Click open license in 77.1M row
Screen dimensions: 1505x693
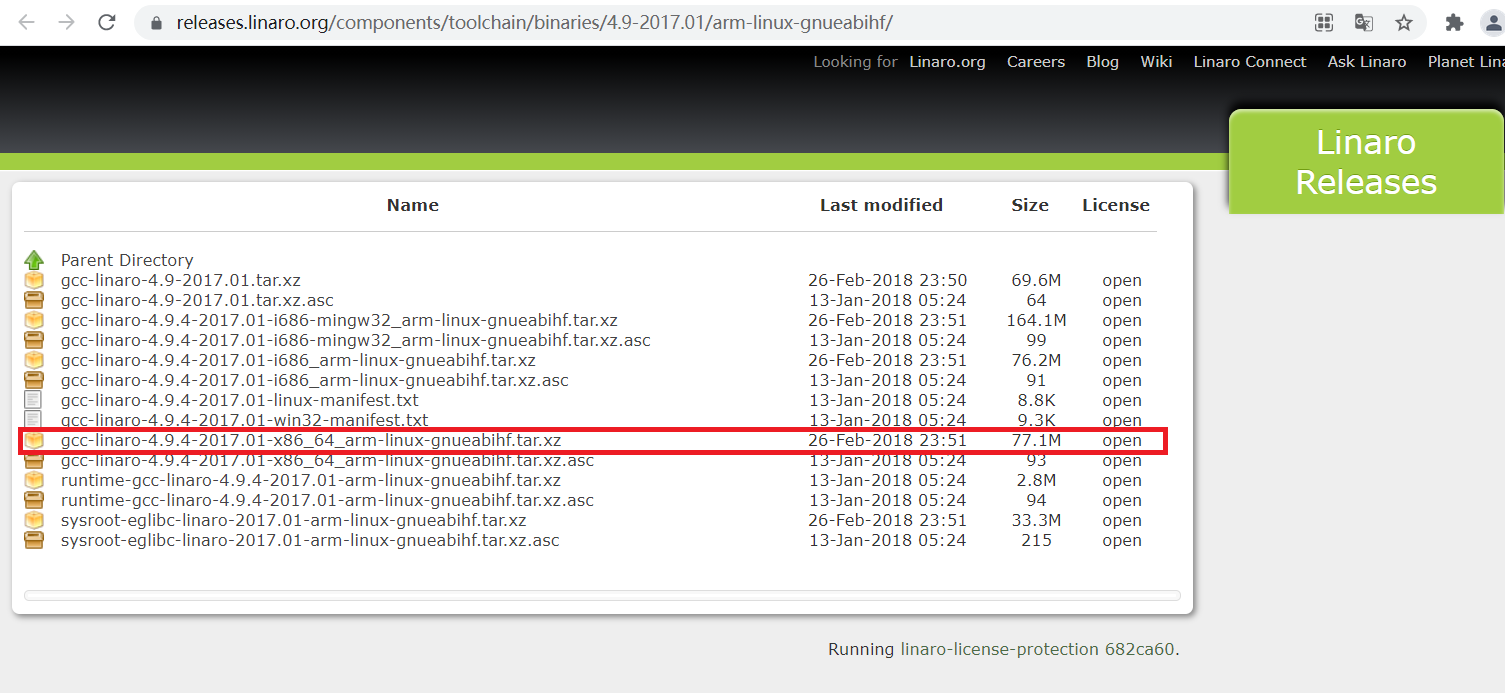point(1122,440)
